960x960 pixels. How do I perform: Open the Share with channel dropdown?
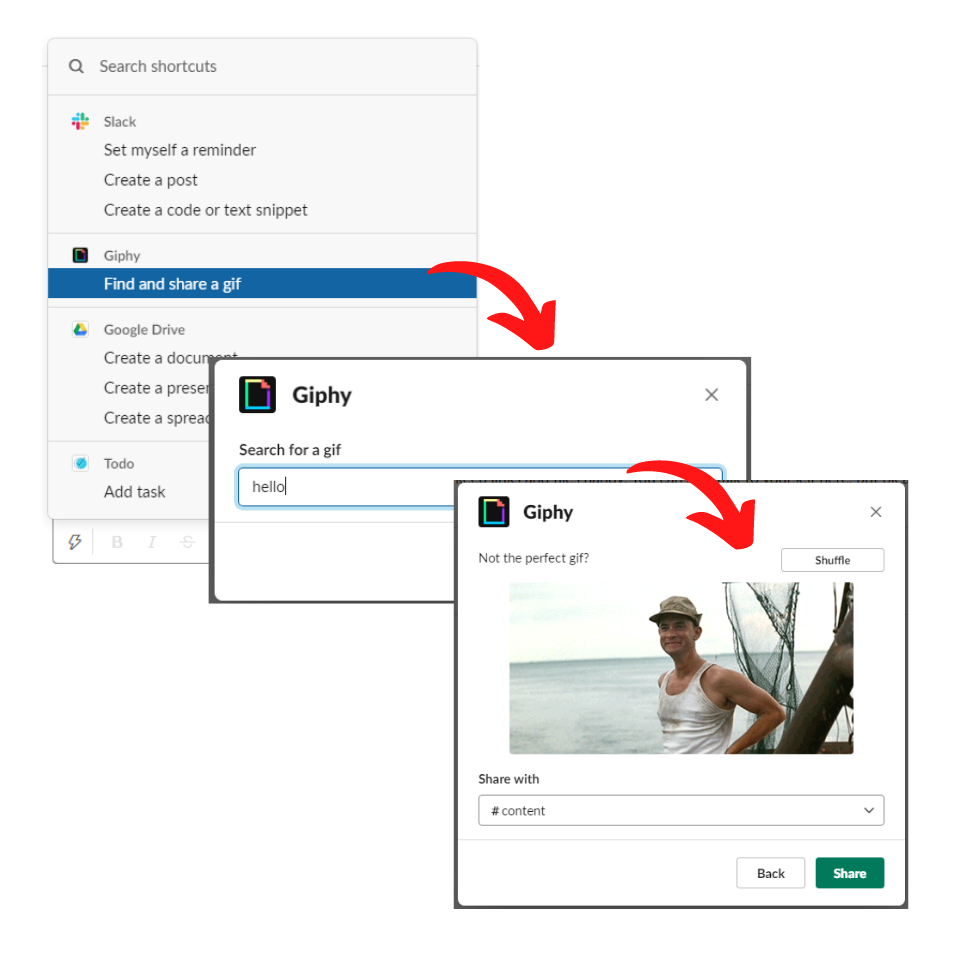tap(681, 810)
